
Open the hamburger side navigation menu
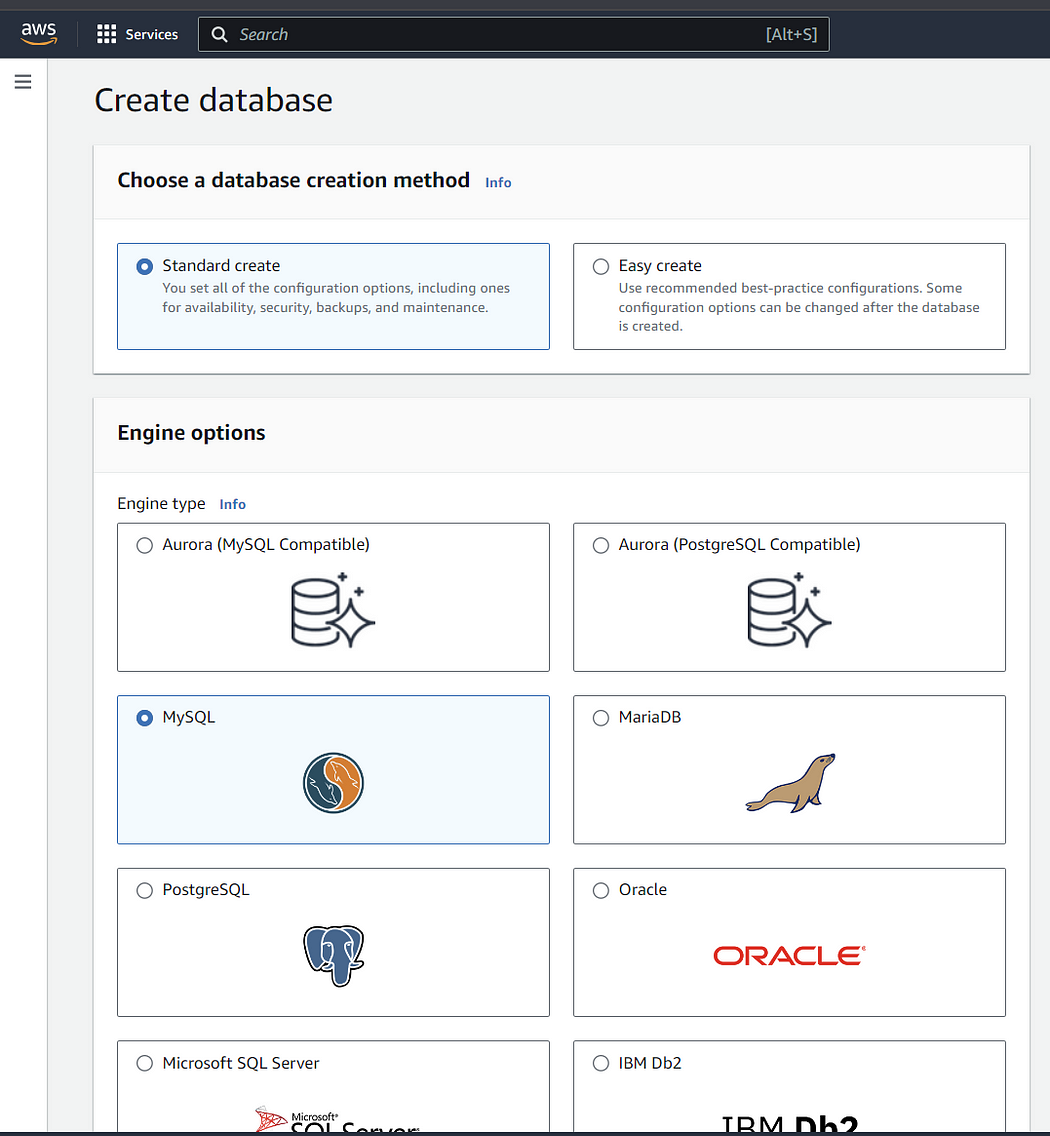[23, 81]
